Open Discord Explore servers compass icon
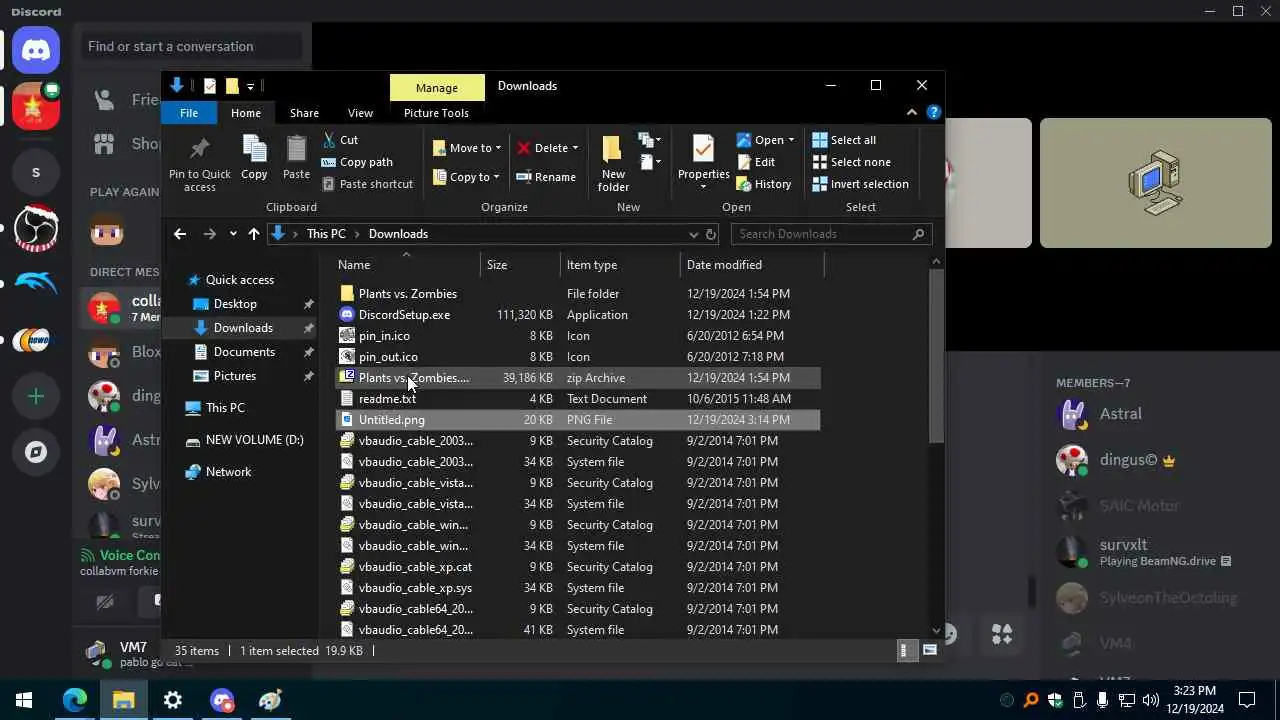 coord(36,452)
